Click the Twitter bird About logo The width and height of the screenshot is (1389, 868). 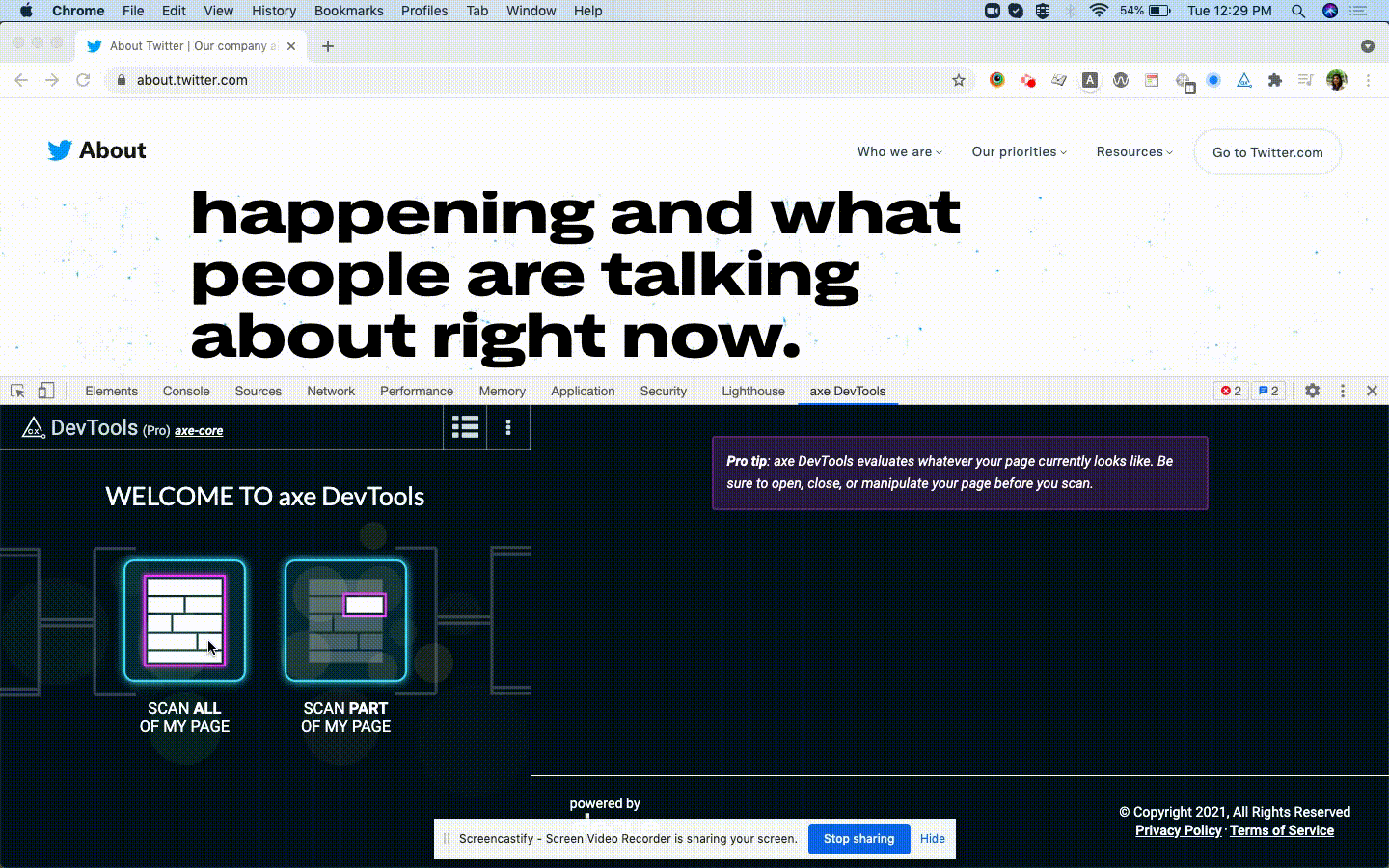pyautogui.click(x=96, y=150)
